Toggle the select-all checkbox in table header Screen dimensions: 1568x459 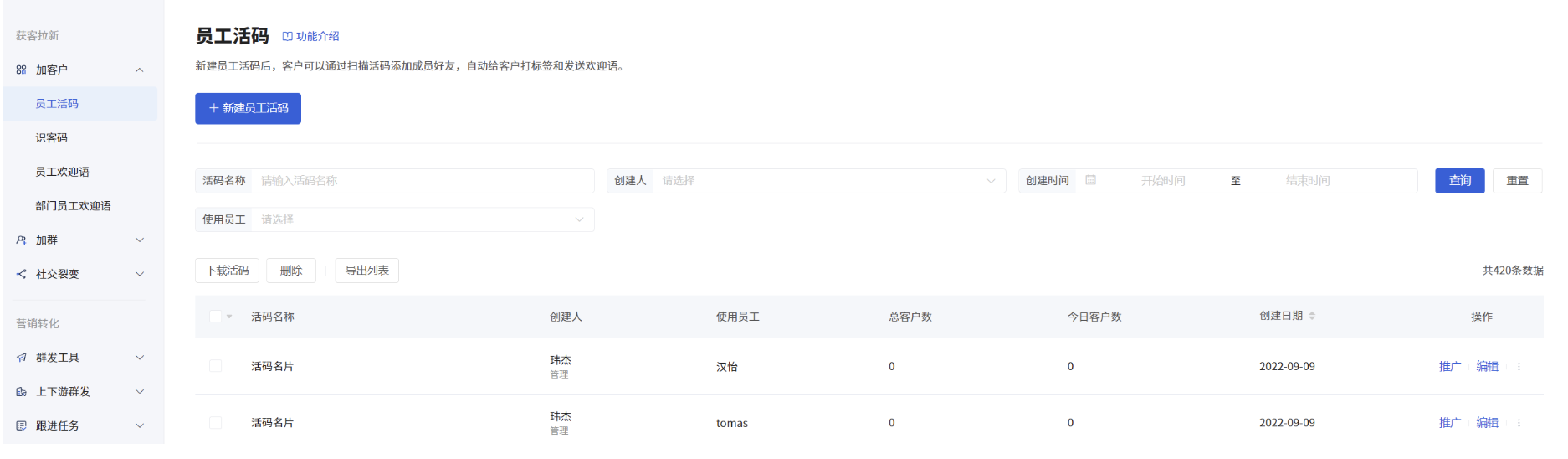click(x=216, y=316)
